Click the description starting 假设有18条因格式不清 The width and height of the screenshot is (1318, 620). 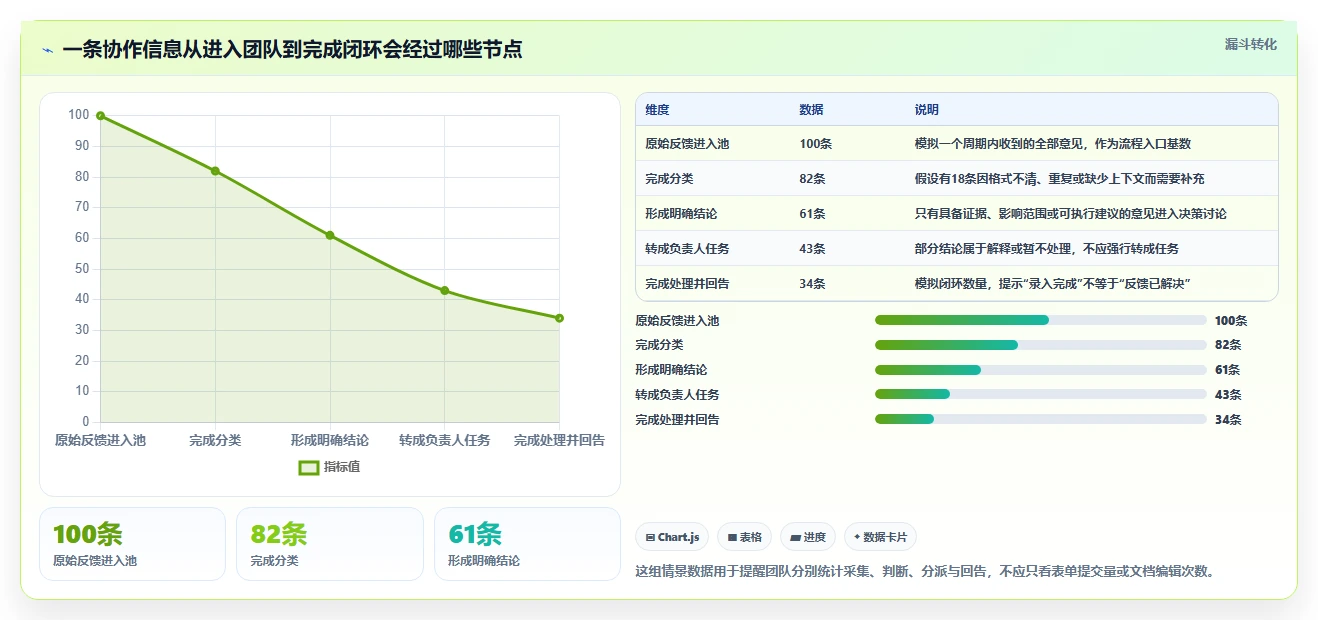point(1059,179)
